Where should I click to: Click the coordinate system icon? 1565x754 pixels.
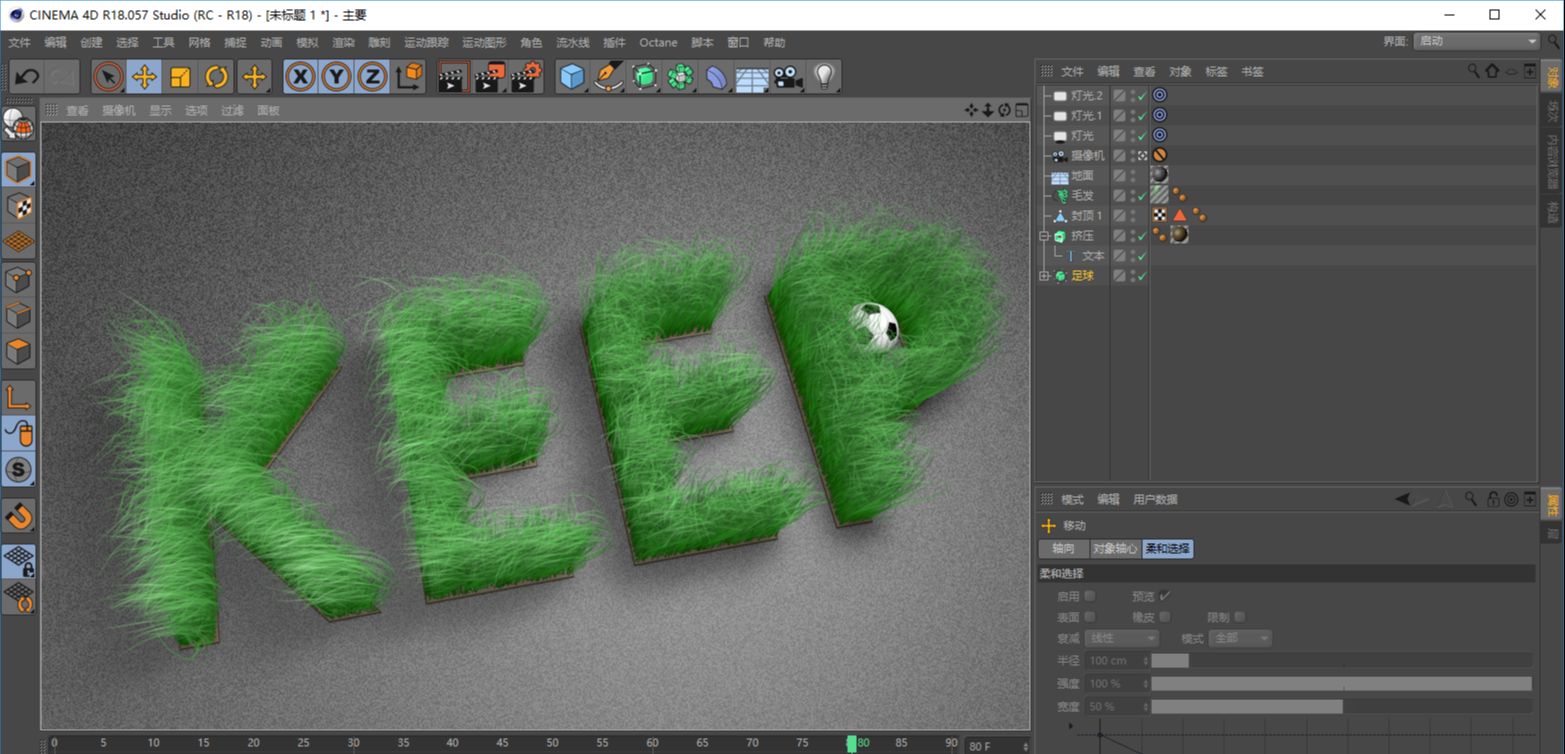tap(409, 77)
